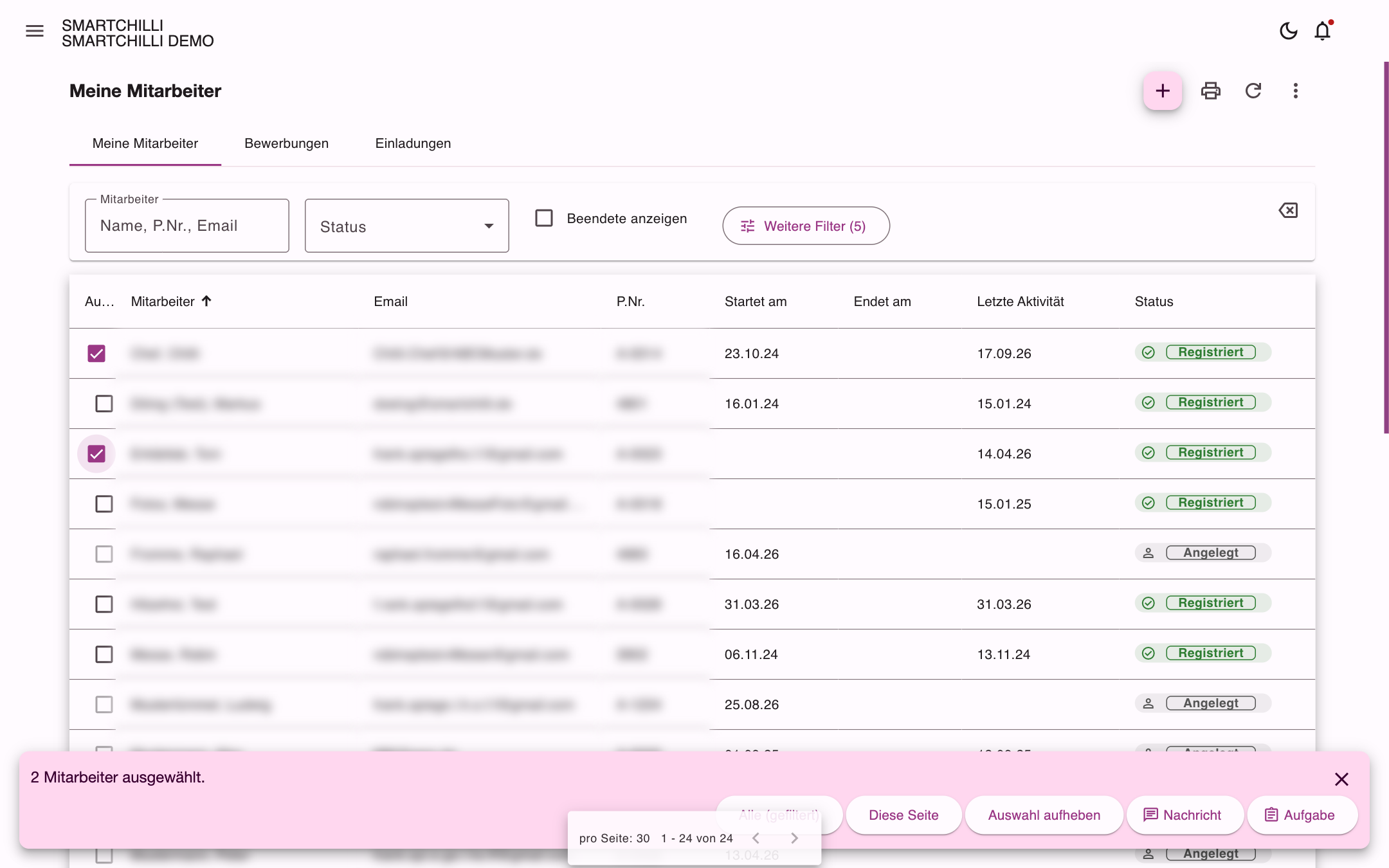Open the notifications bell

pos(1323,31)
